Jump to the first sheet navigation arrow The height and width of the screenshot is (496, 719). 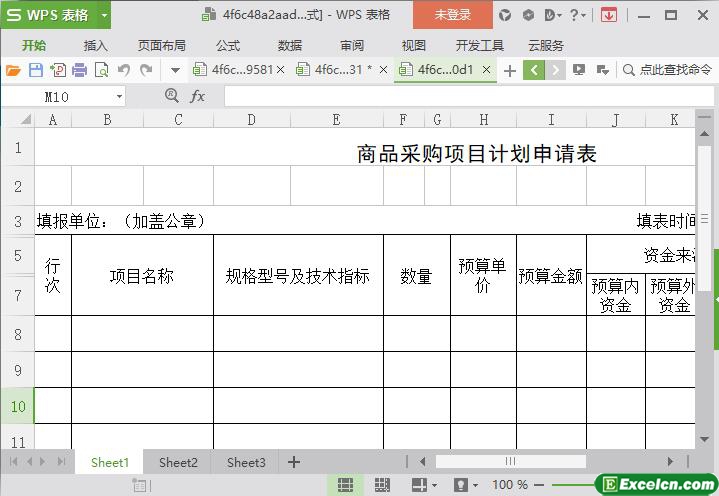[x=14, y=462]
